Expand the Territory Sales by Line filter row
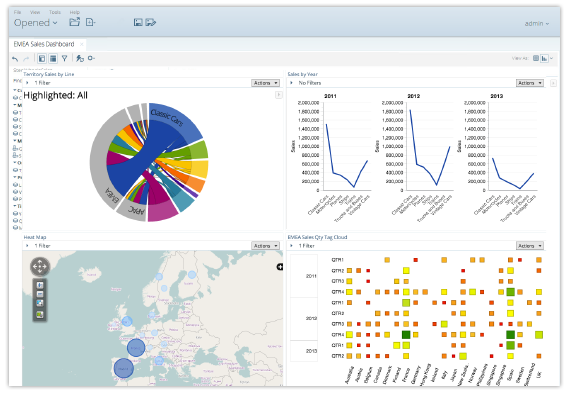The width and height of the screenshot is (570, 393). click(x=27, y=83)
